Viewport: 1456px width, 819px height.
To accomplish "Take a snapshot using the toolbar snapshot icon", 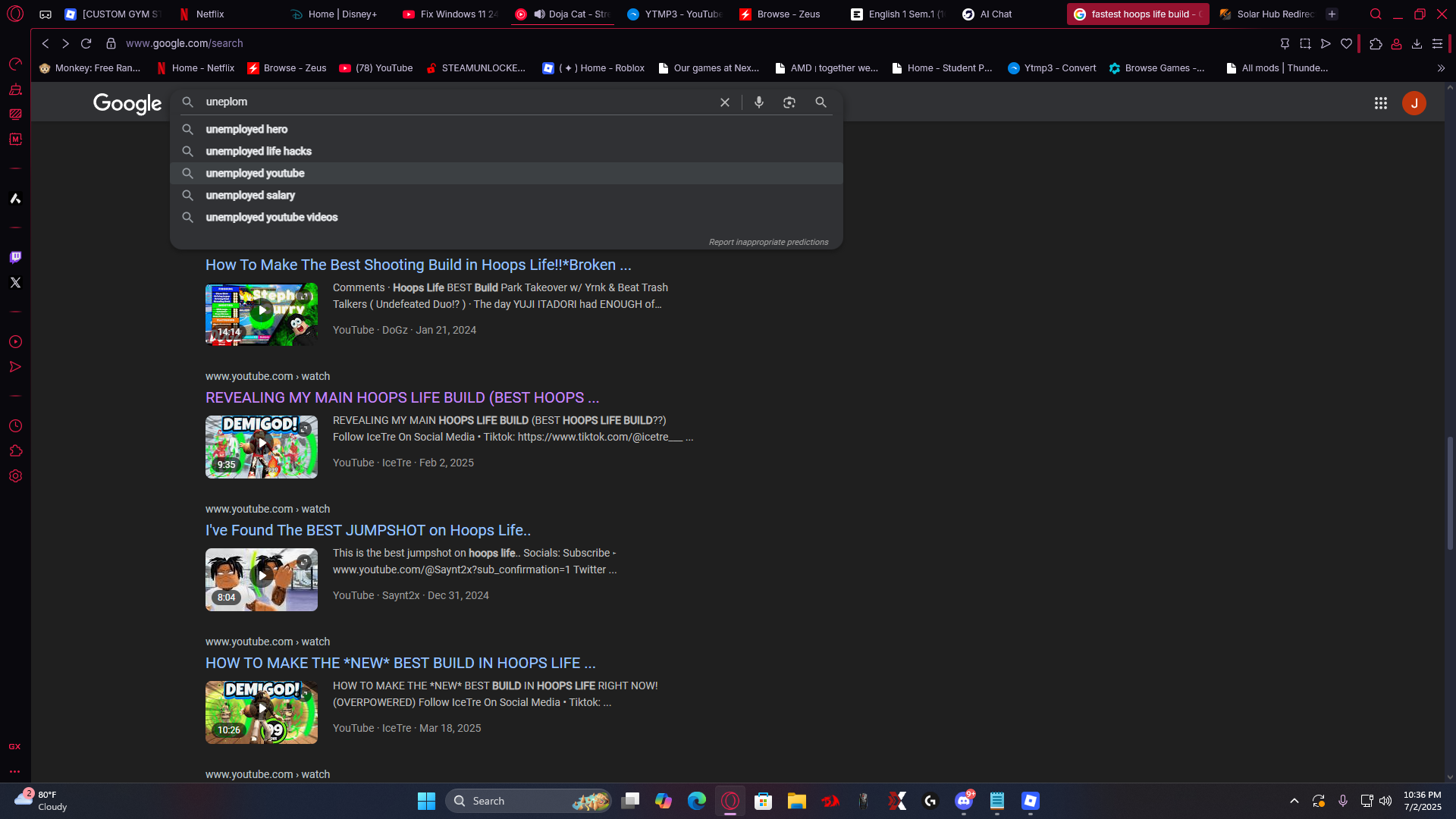I will [1305, 44].
